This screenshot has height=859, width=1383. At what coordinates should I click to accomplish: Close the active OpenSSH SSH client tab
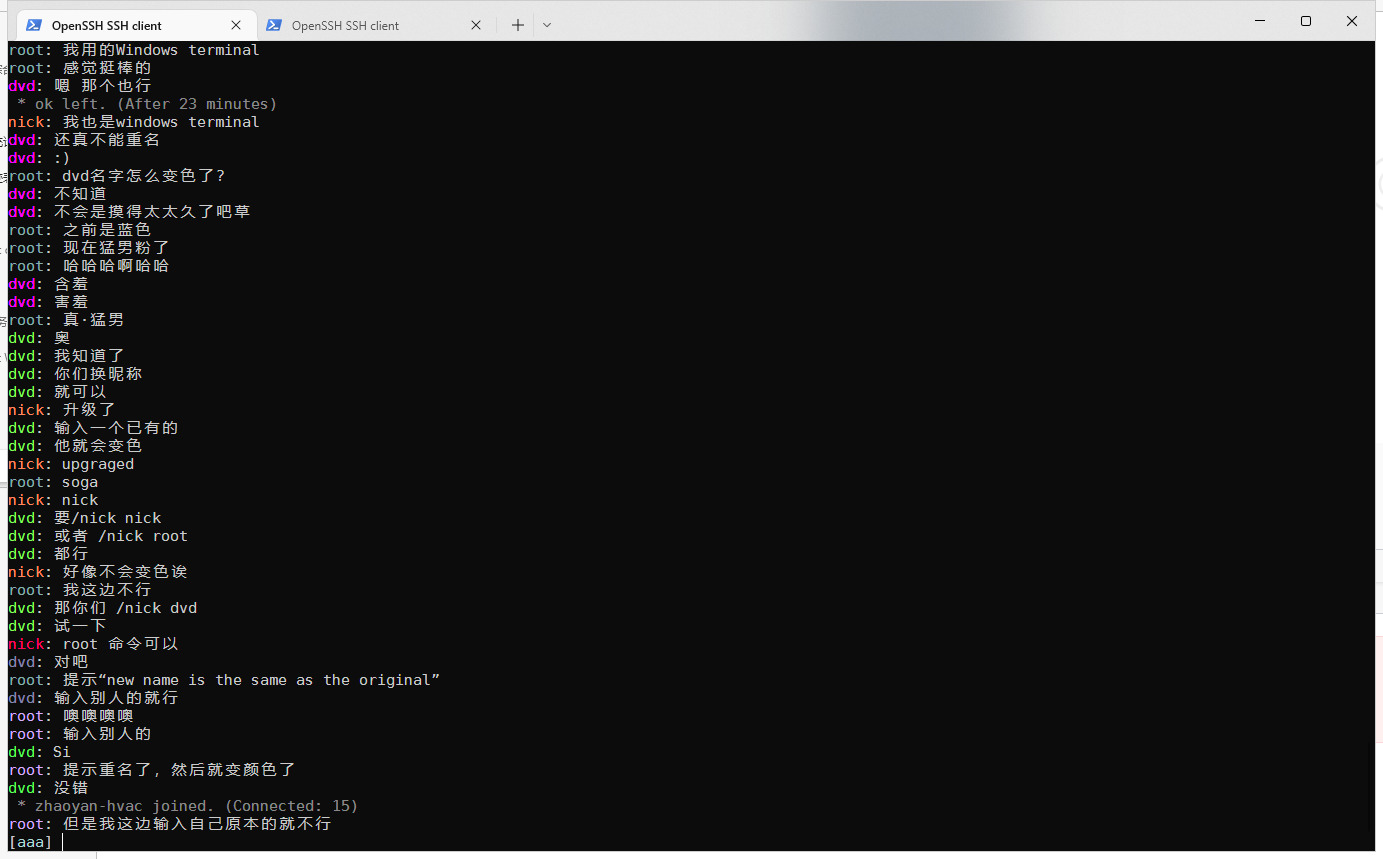click(236, 25)
